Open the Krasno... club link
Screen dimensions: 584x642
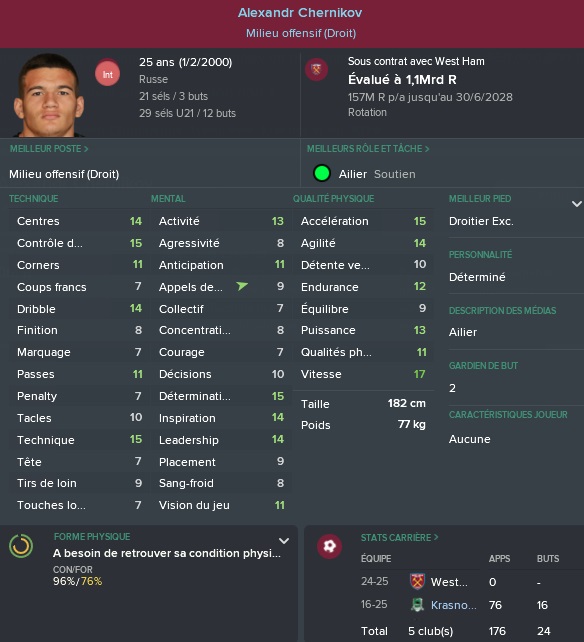point(454,605)
